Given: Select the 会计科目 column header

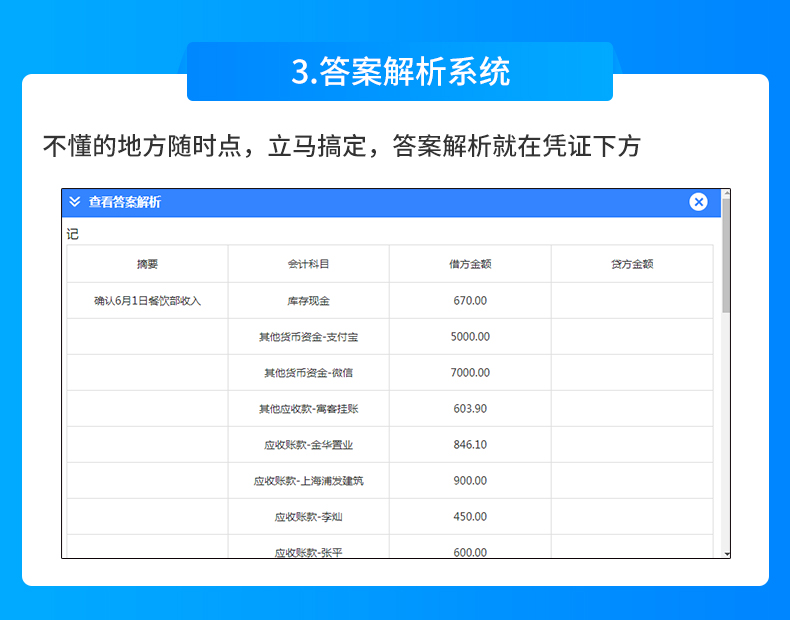Looking at the screenshot, I should [308, 264].
